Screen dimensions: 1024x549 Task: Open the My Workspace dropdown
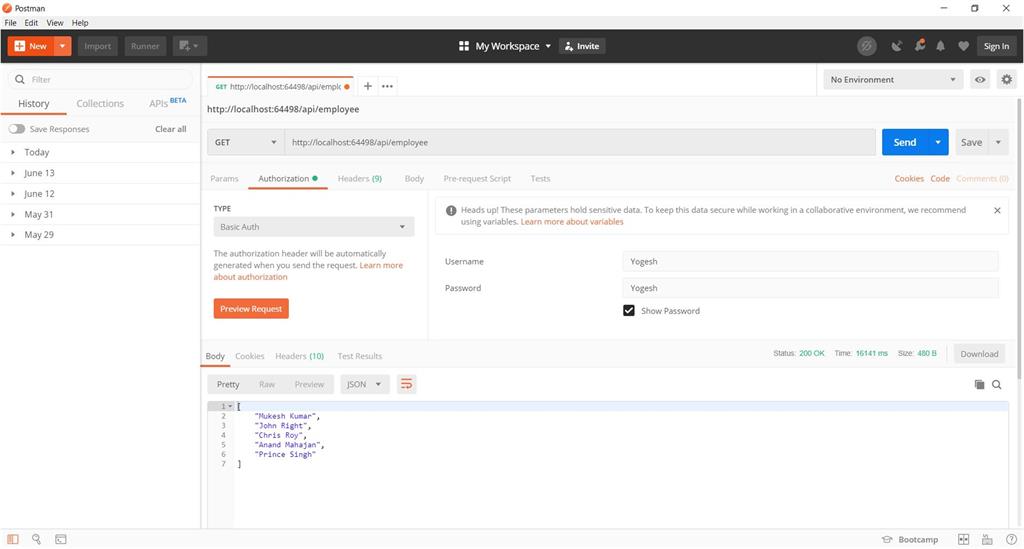[x=505, y=46]
